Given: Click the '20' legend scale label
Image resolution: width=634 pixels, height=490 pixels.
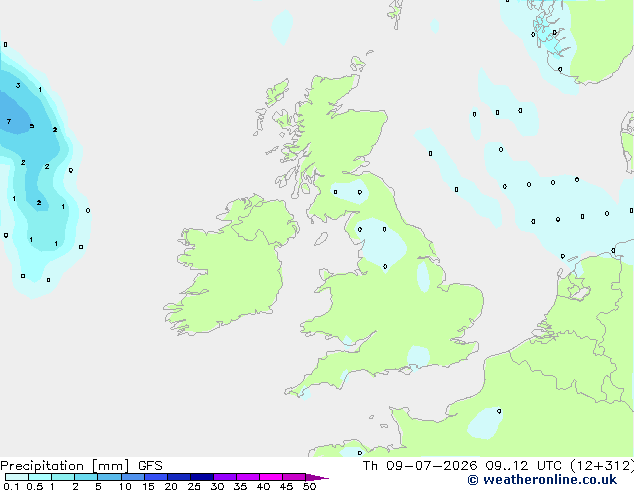Looking at the screenshot, I should pyautogui.click(x=171, y=486).
